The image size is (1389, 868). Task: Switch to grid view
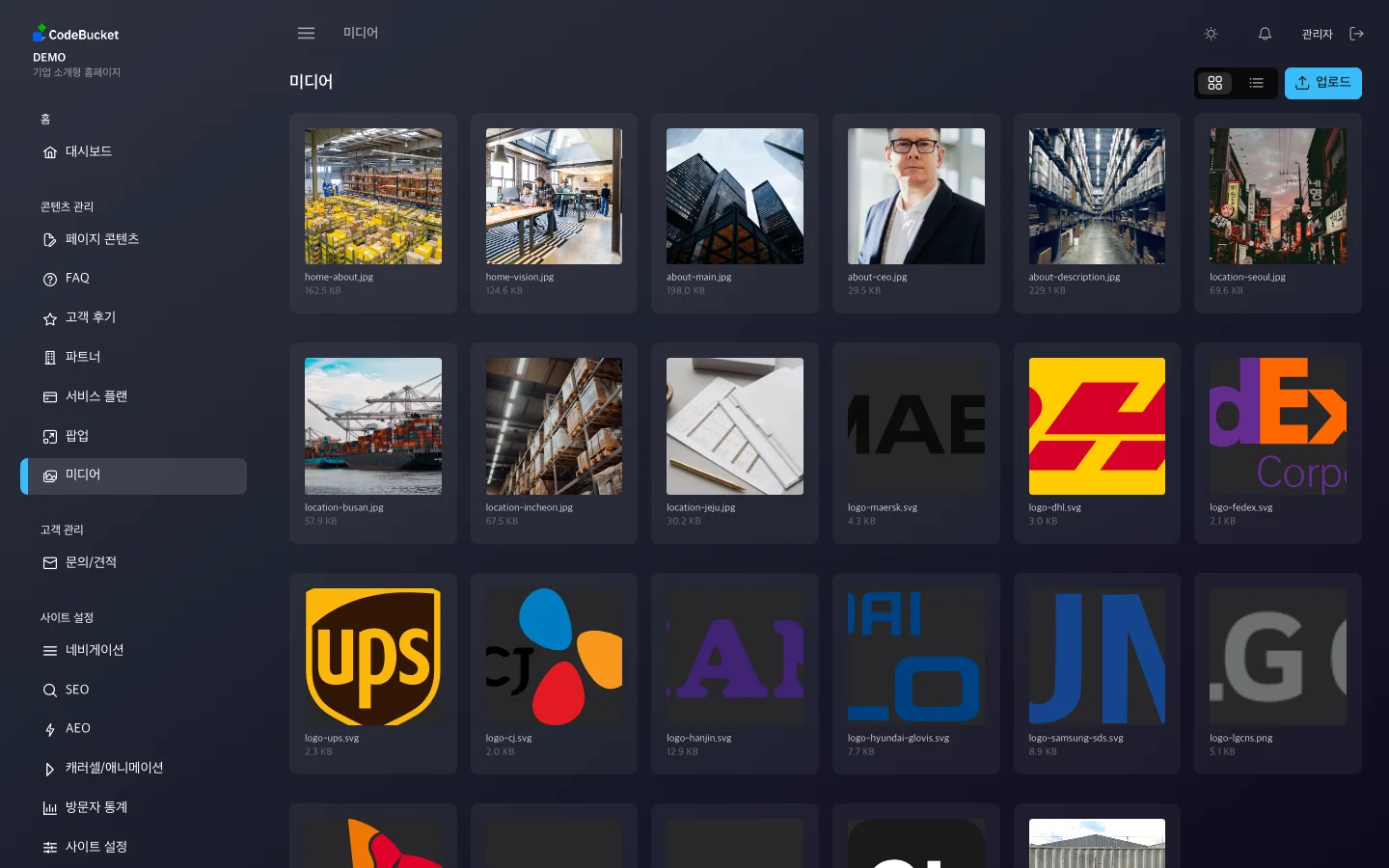pyautogui.click(x=1215, y=83)
